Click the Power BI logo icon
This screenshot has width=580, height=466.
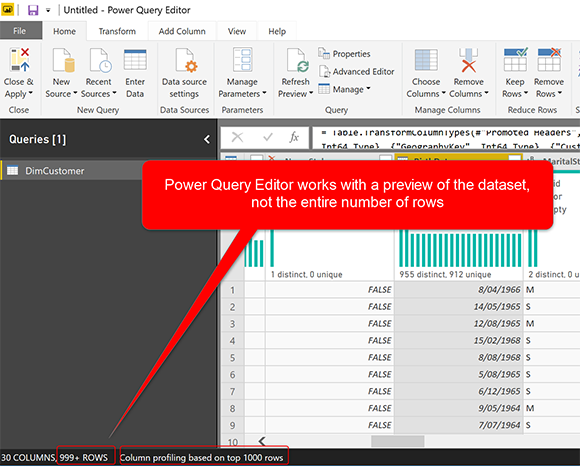pos(7,10)
